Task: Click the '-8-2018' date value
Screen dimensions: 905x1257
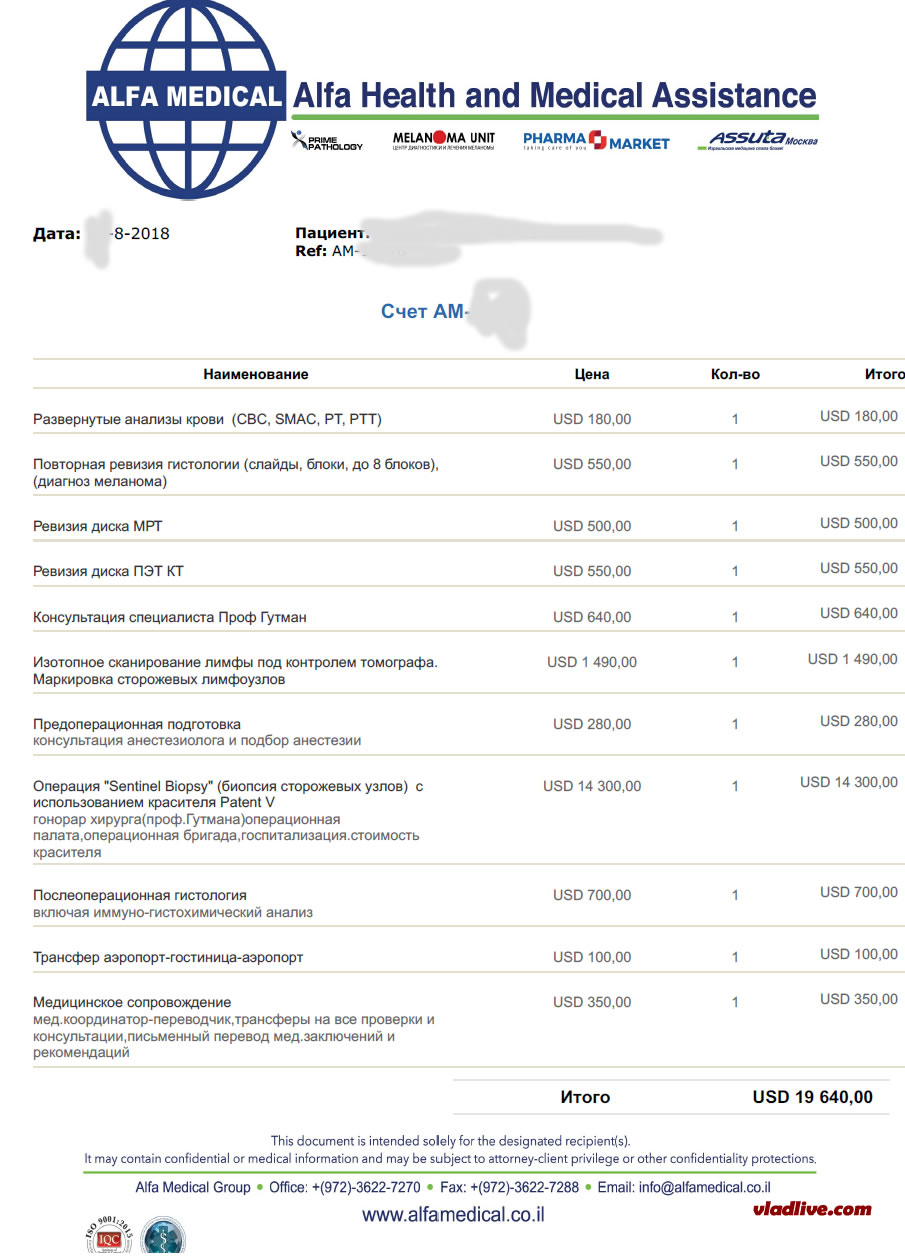Action: pos(139,234)
